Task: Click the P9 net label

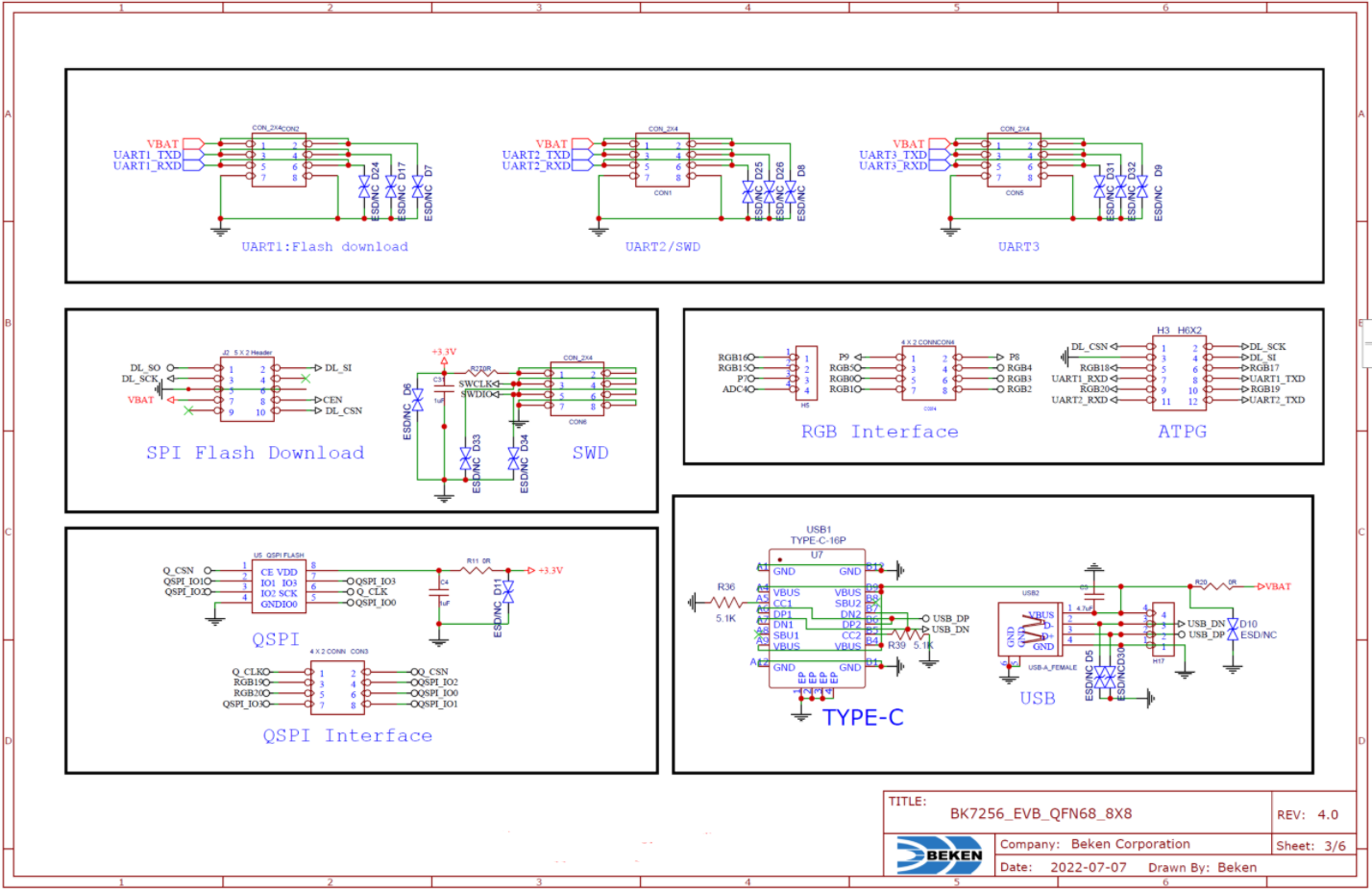Action: pos(844,358)
